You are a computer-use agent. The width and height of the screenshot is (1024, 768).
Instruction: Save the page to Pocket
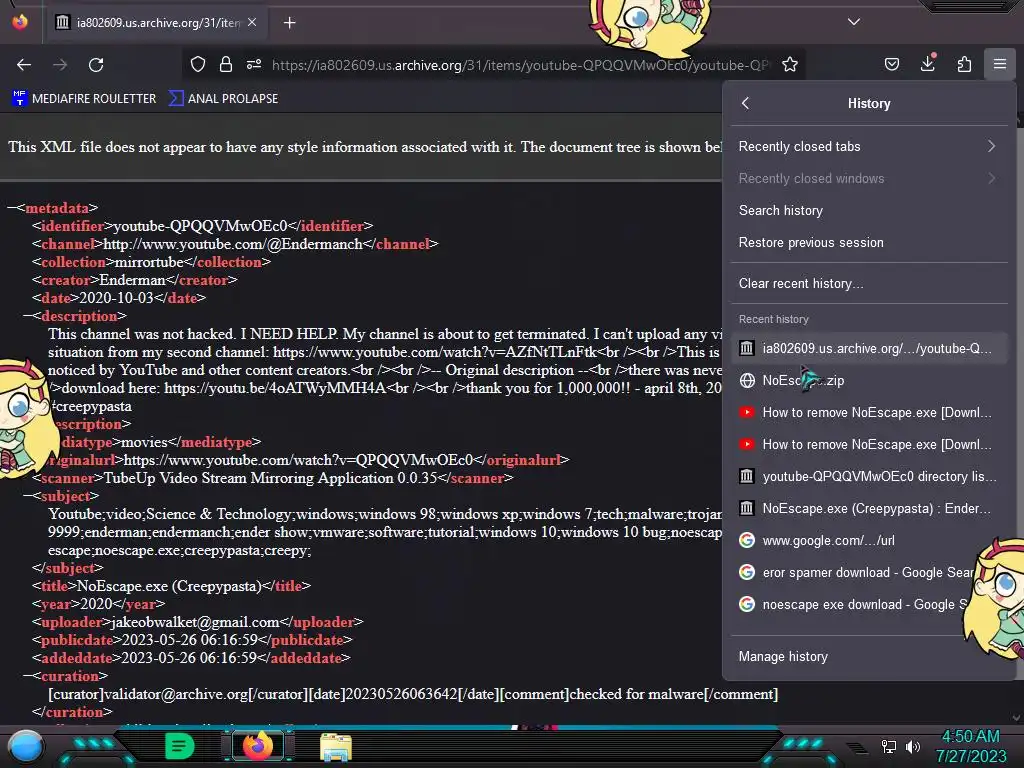tap(891, 64)
